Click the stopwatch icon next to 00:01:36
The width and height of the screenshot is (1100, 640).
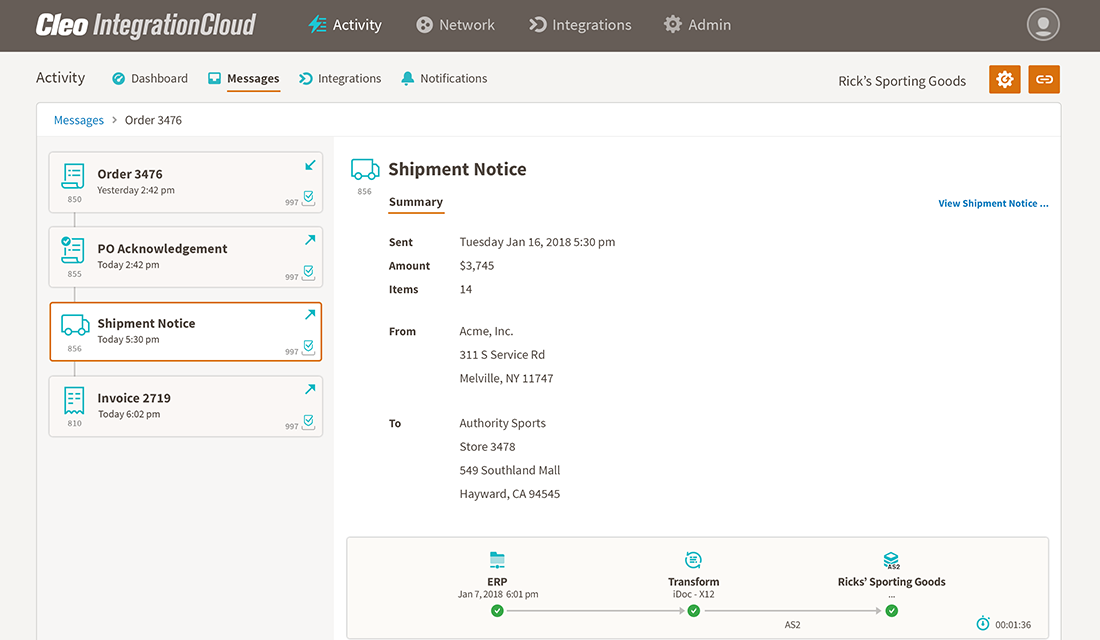983,623
